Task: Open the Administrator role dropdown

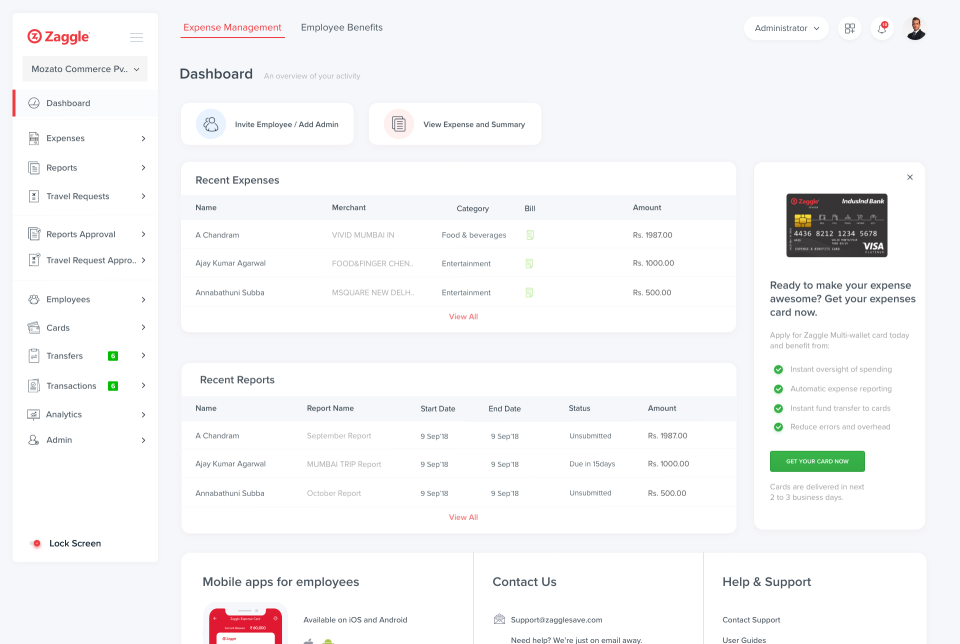Action: coord(786,28)
